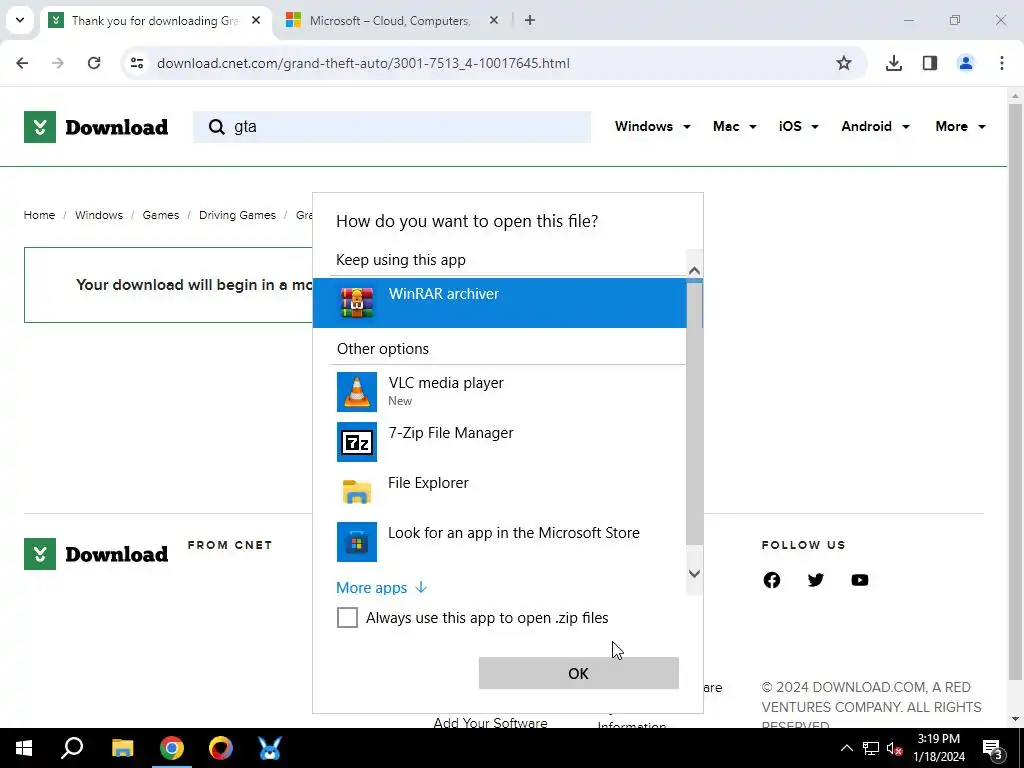1024x768 pixels.
Task: Open Windows Start menu
Action: 24,748
